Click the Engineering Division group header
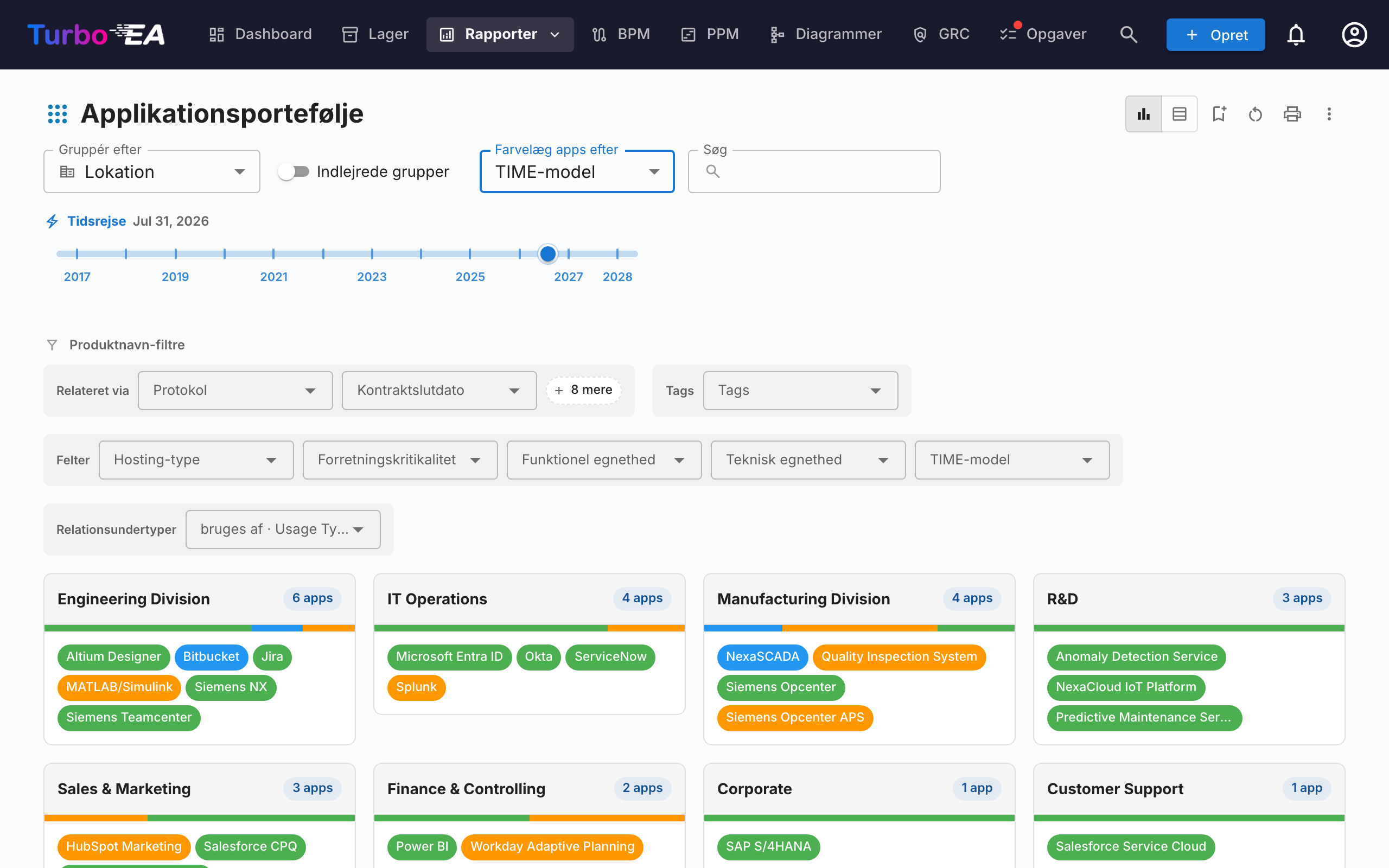1389x868 pixels. [200, 599]
